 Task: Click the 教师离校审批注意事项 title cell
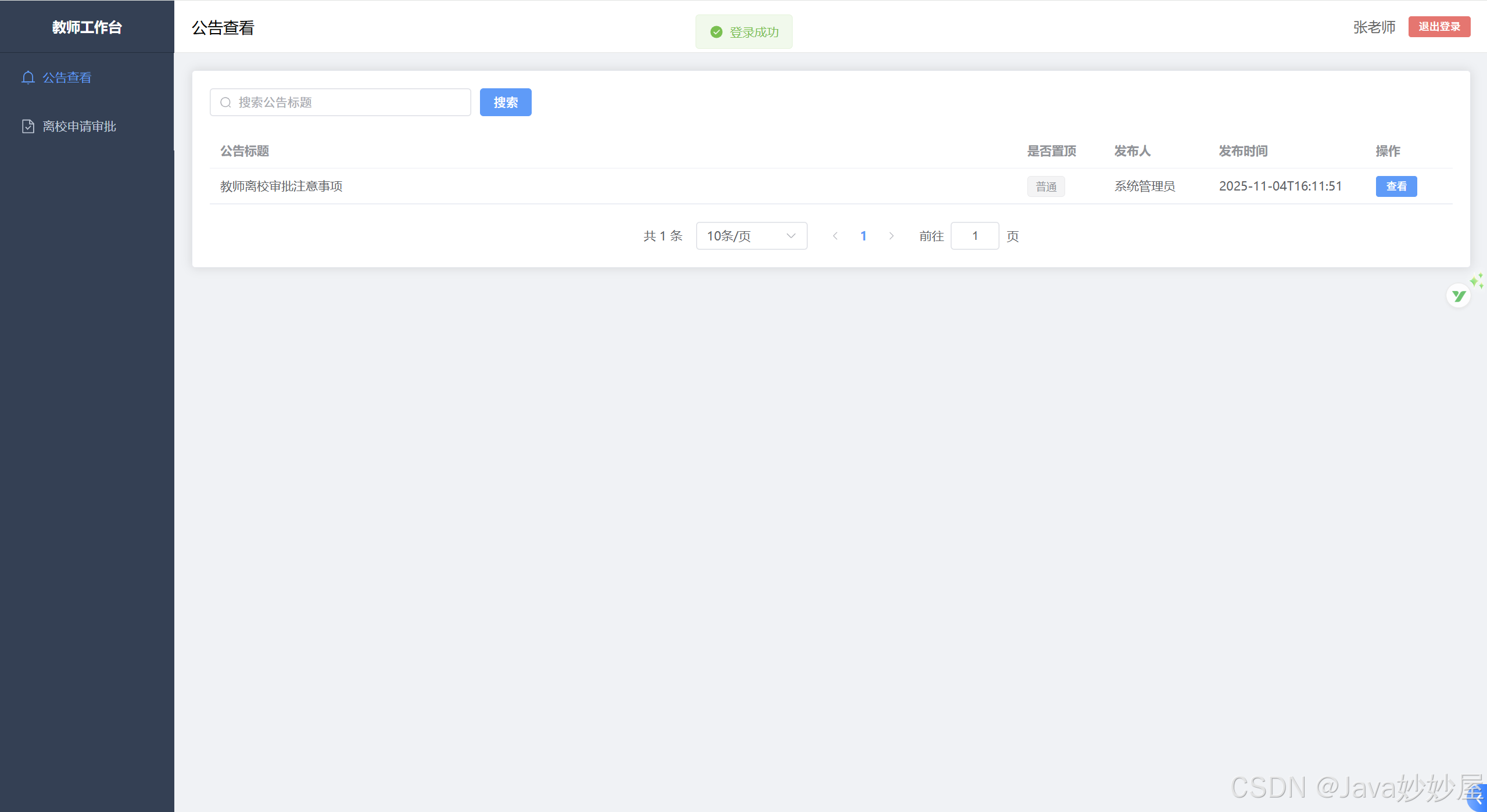281,186
